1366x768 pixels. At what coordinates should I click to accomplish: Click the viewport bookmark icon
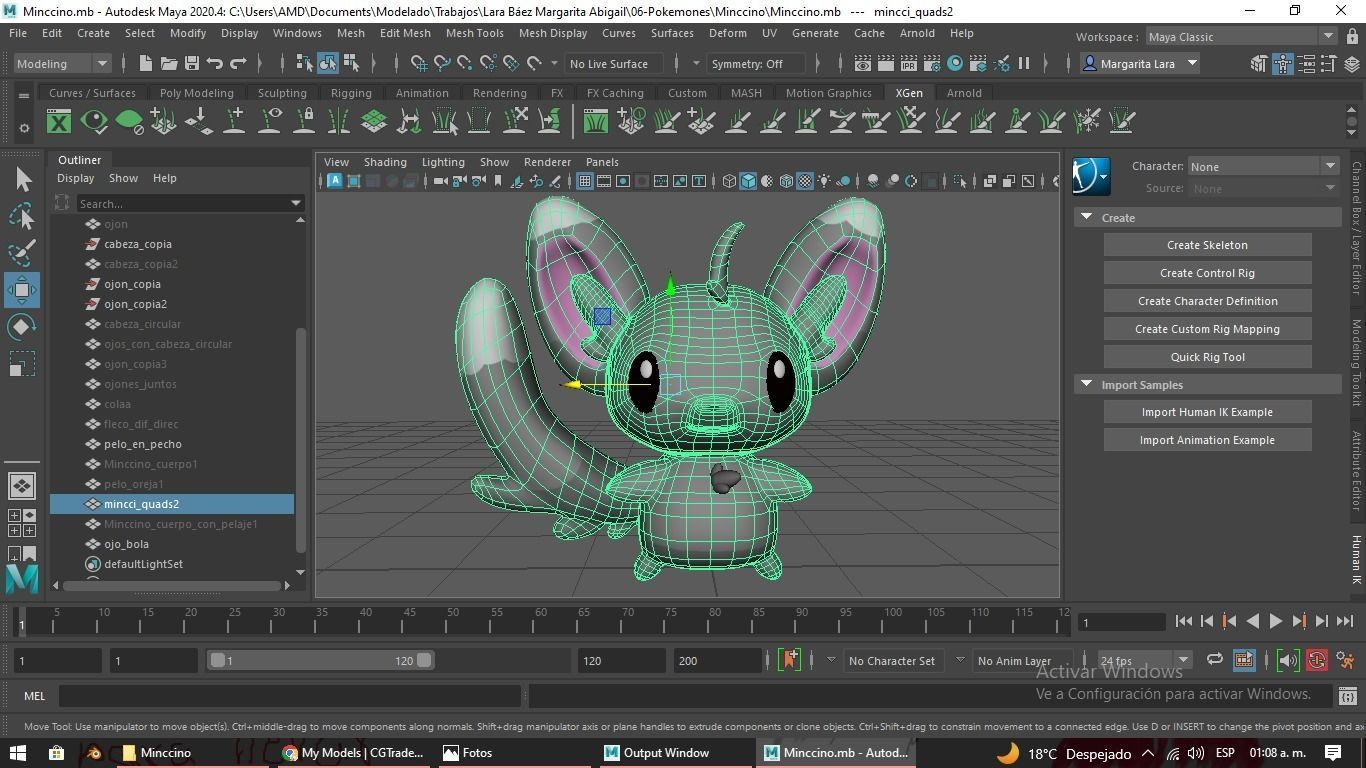(x=497, y=181)
